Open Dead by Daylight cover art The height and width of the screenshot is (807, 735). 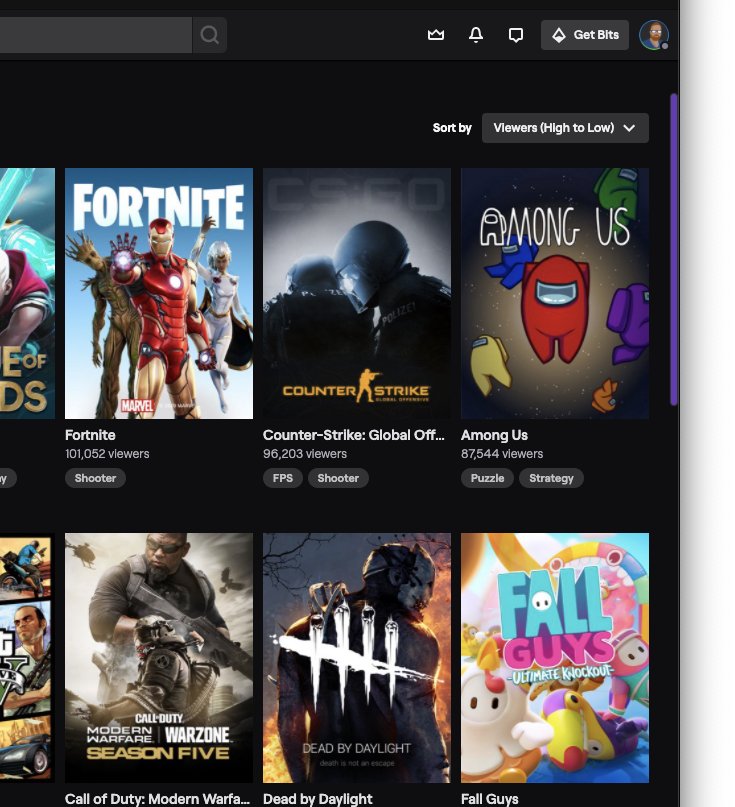click(x=357, y=658)
